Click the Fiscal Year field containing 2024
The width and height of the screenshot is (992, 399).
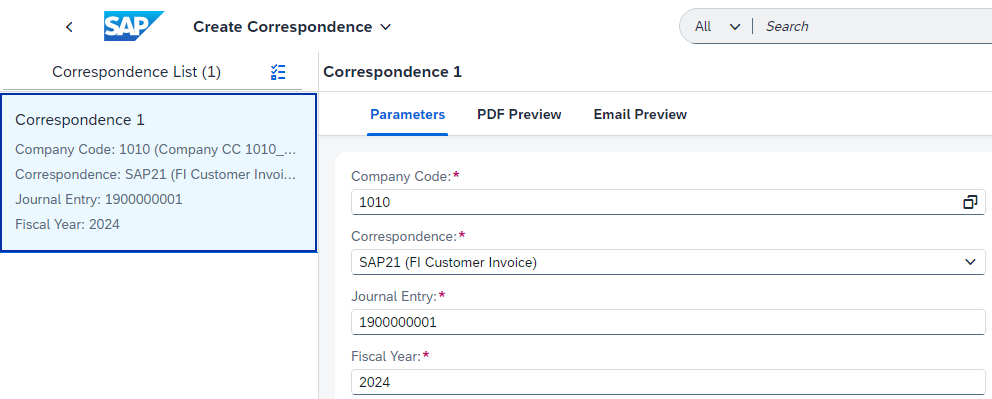click(668, 383)
